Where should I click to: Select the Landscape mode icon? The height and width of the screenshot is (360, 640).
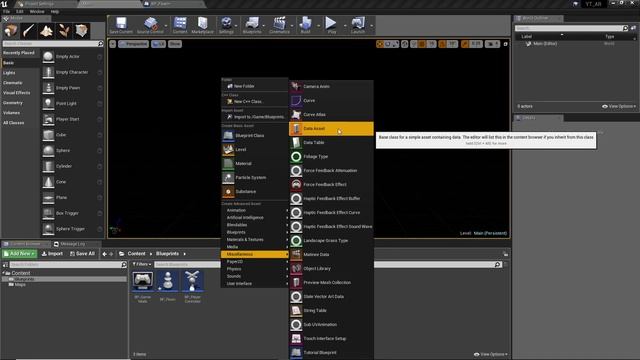(x=46, y=31)
